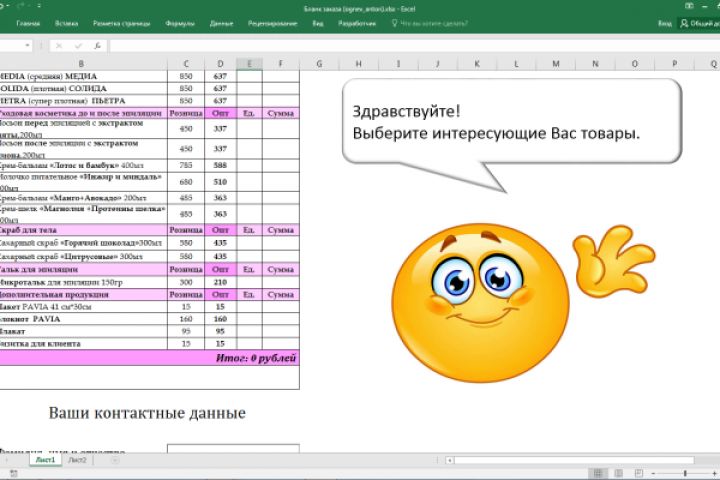
Task: Switch to Normal view icon
Action: pos(598,473)
